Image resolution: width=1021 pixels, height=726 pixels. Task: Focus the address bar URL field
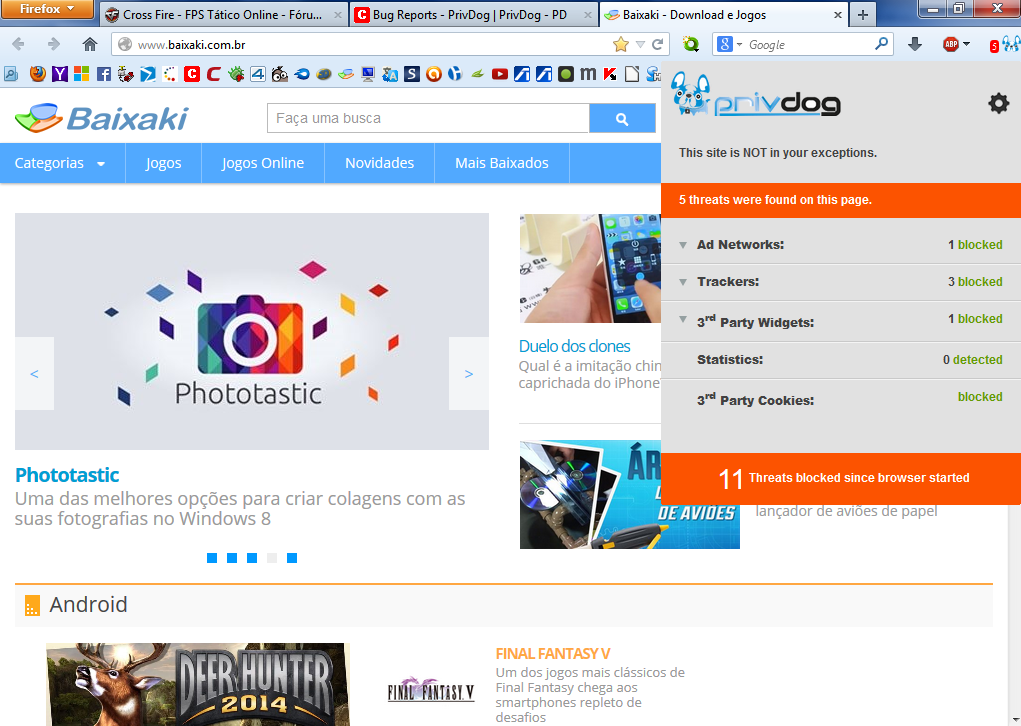pyautogui.click(x=371, y=44)
